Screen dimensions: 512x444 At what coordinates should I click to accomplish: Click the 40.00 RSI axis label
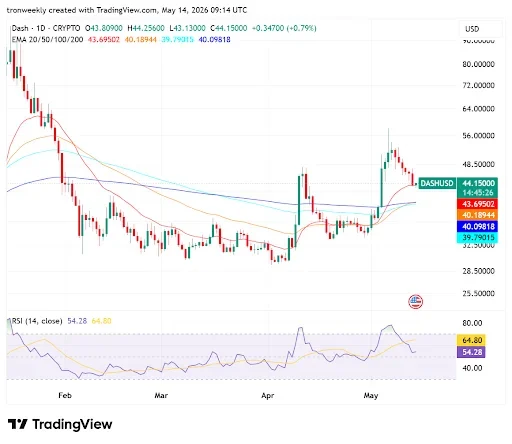472,368
